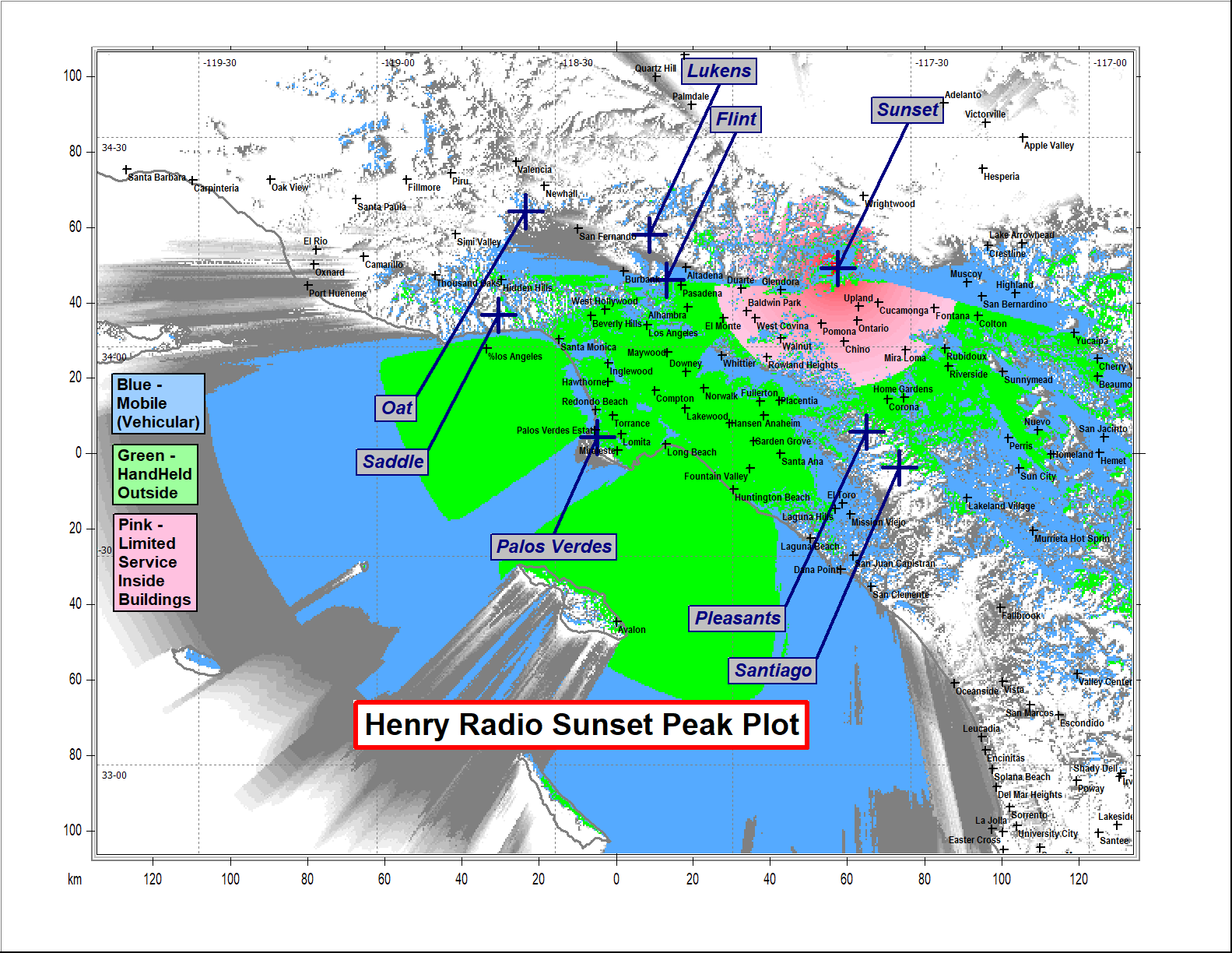Click the Santa Monica city label
This screenshot has width=1232, height=953.
[588, 347]
